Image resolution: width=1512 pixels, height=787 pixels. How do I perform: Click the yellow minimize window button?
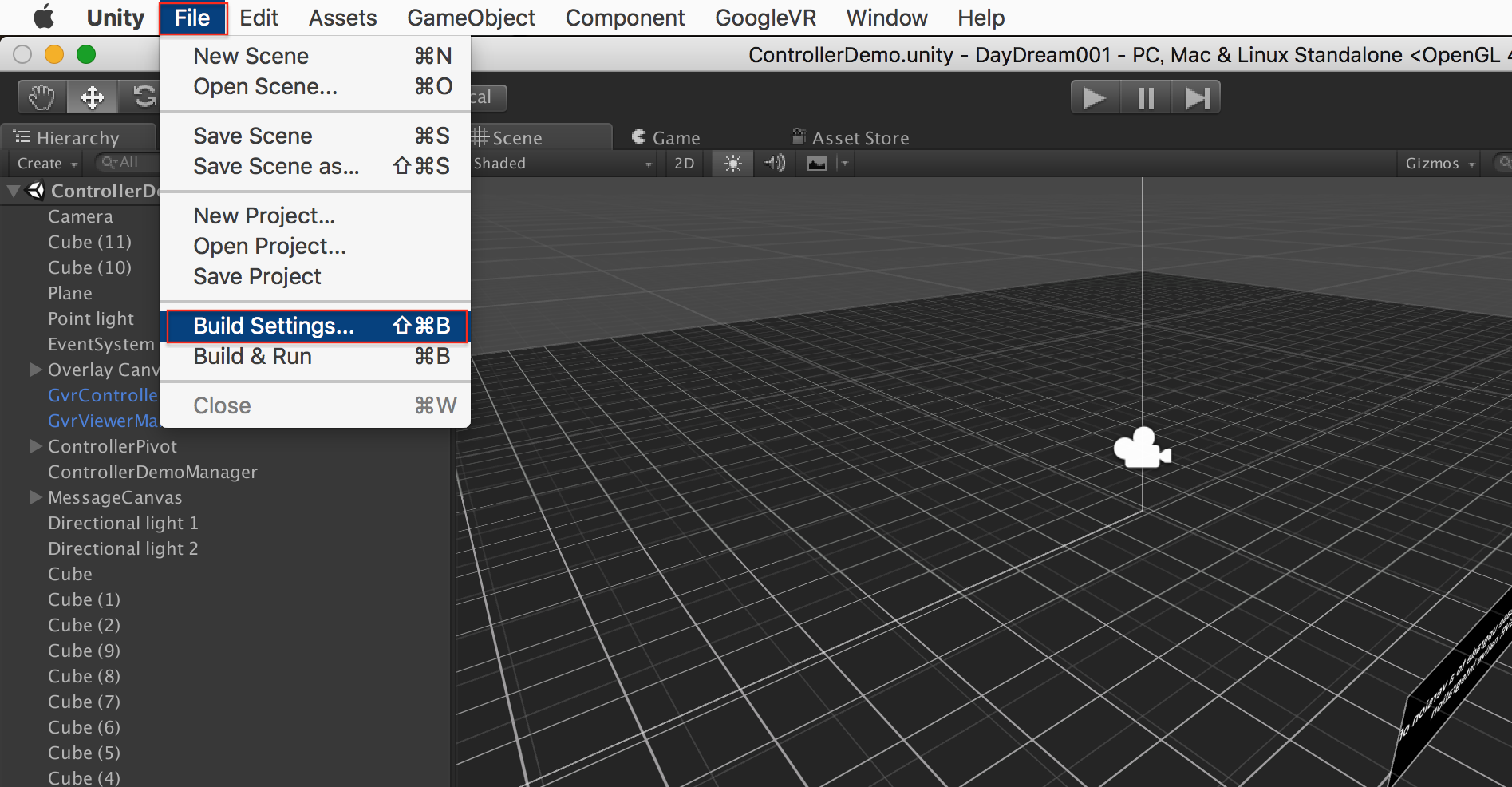[x=54, y=54]
